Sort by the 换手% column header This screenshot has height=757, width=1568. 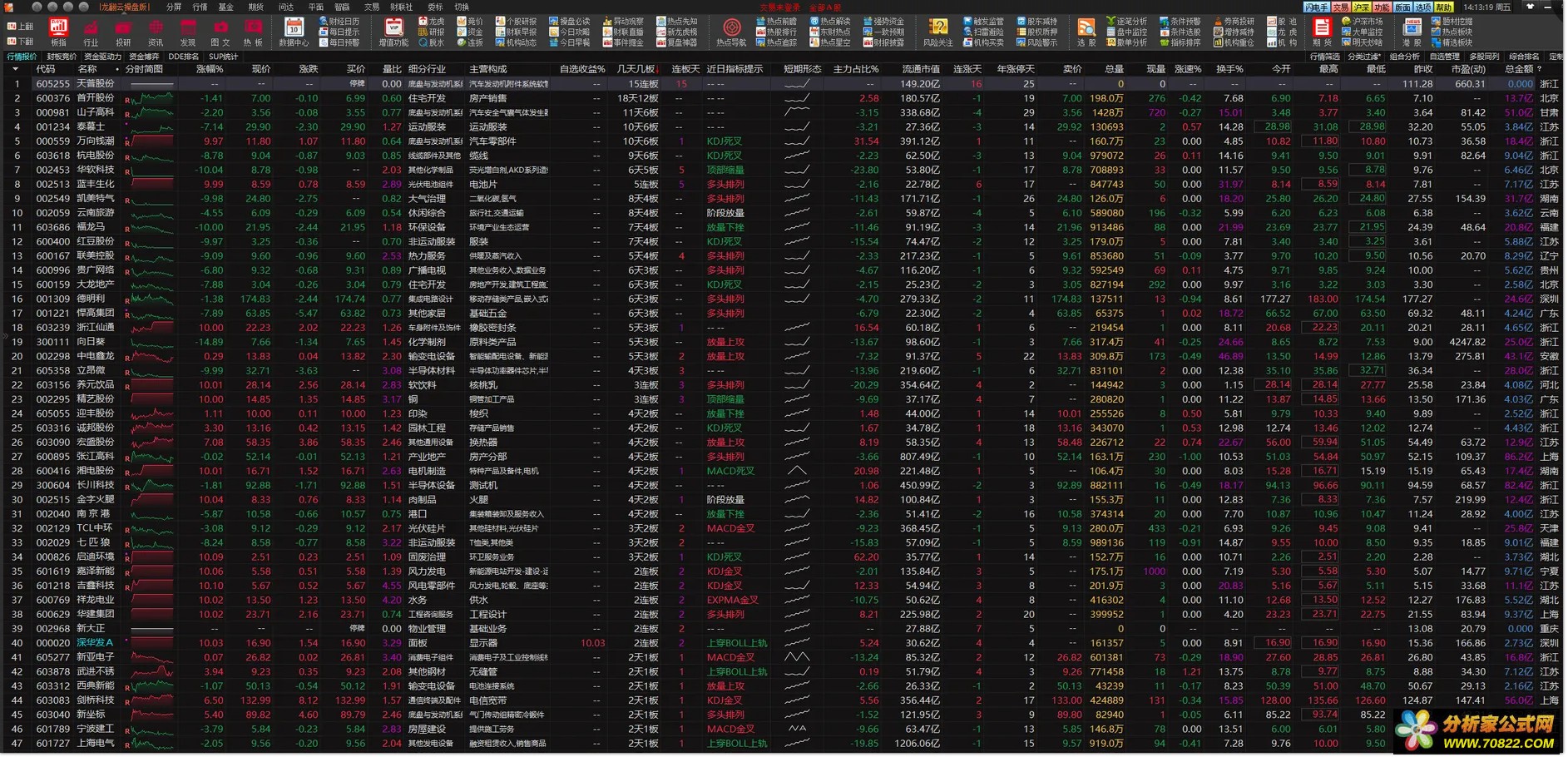coord(1229,69)
